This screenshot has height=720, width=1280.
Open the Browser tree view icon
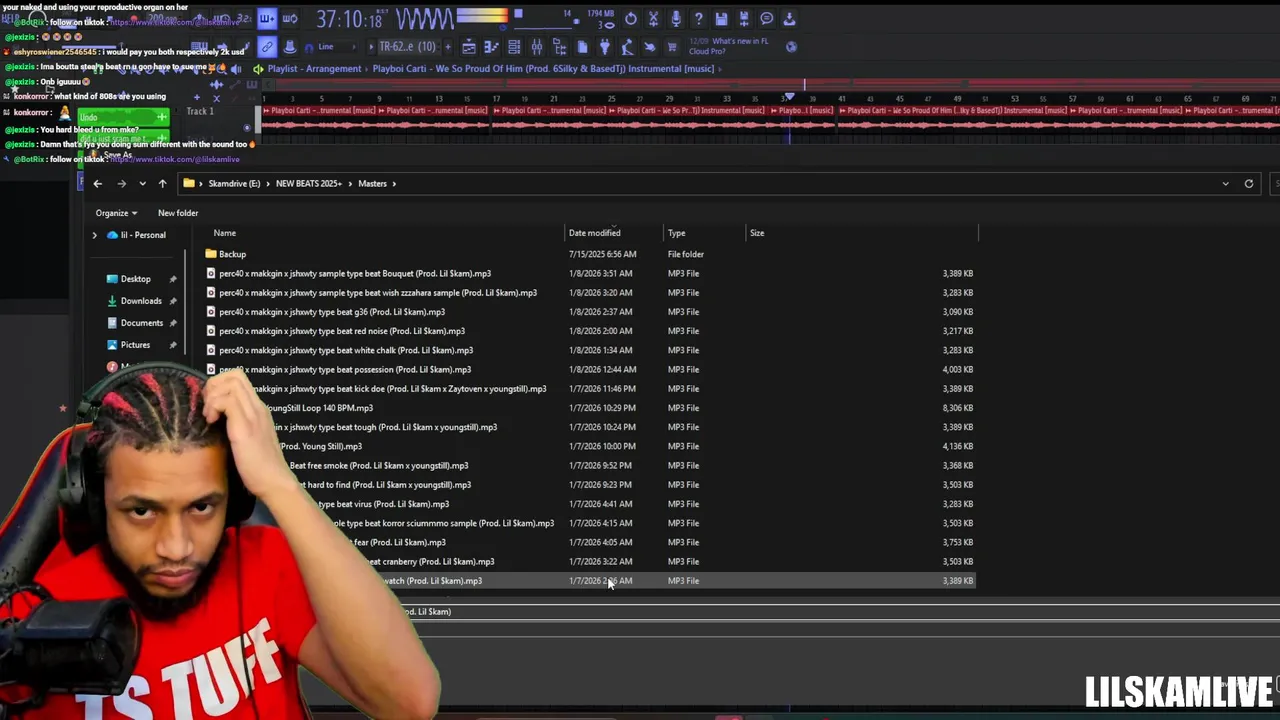tap(560, 47)
